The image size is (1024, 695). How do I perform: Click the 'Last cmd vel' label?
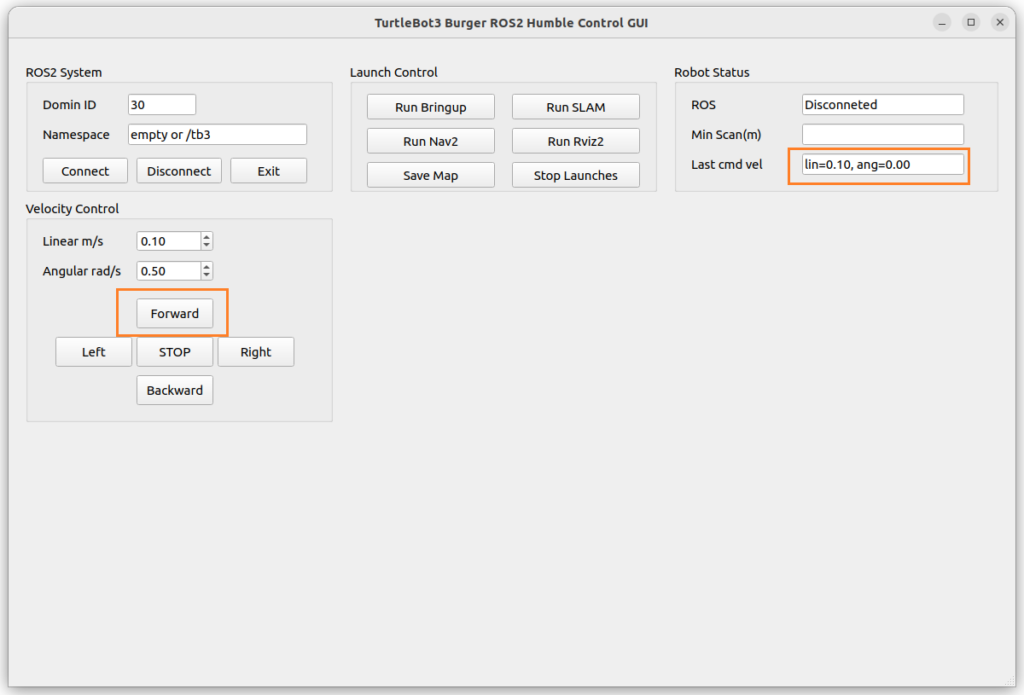(x=727, y=165)
